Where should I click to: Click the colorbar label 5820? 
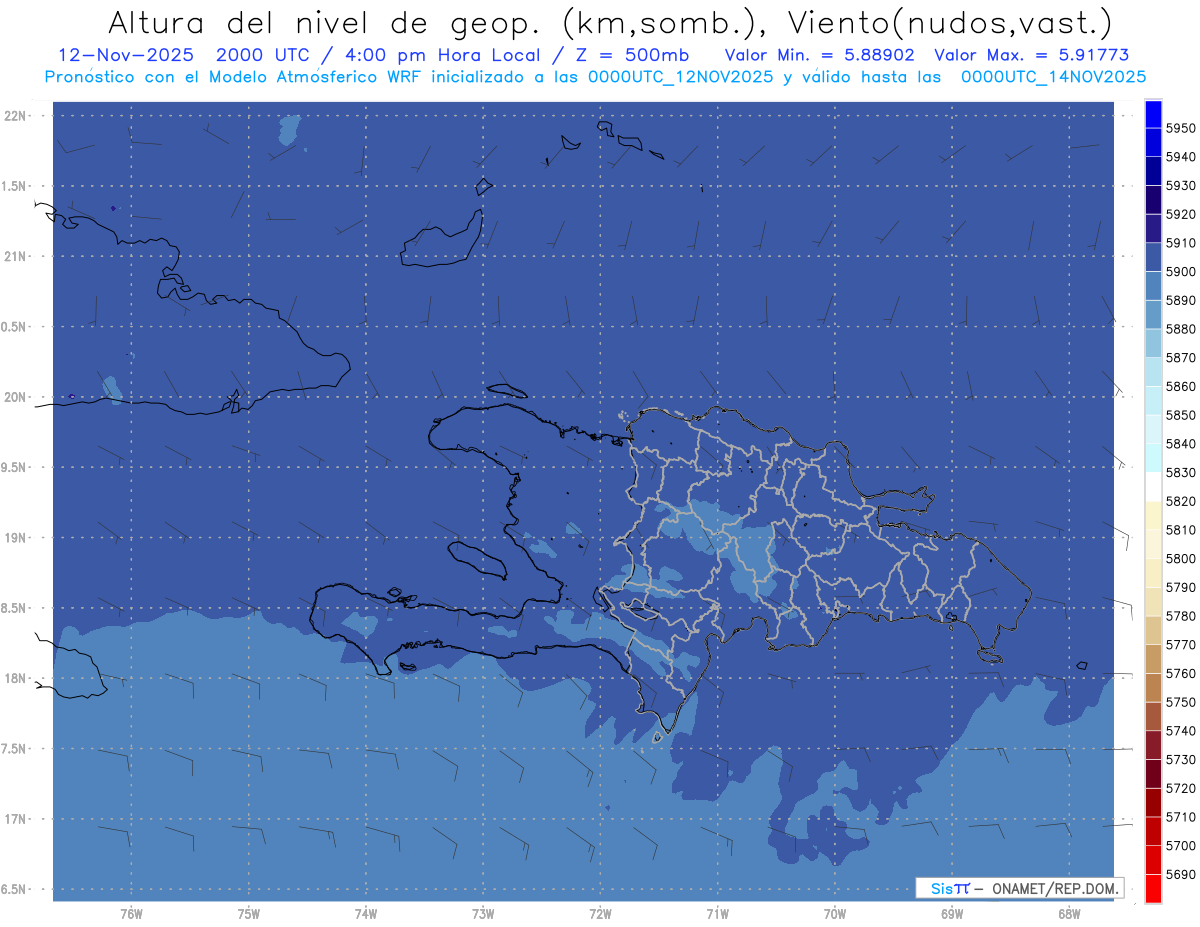[x=1180, y=501]
